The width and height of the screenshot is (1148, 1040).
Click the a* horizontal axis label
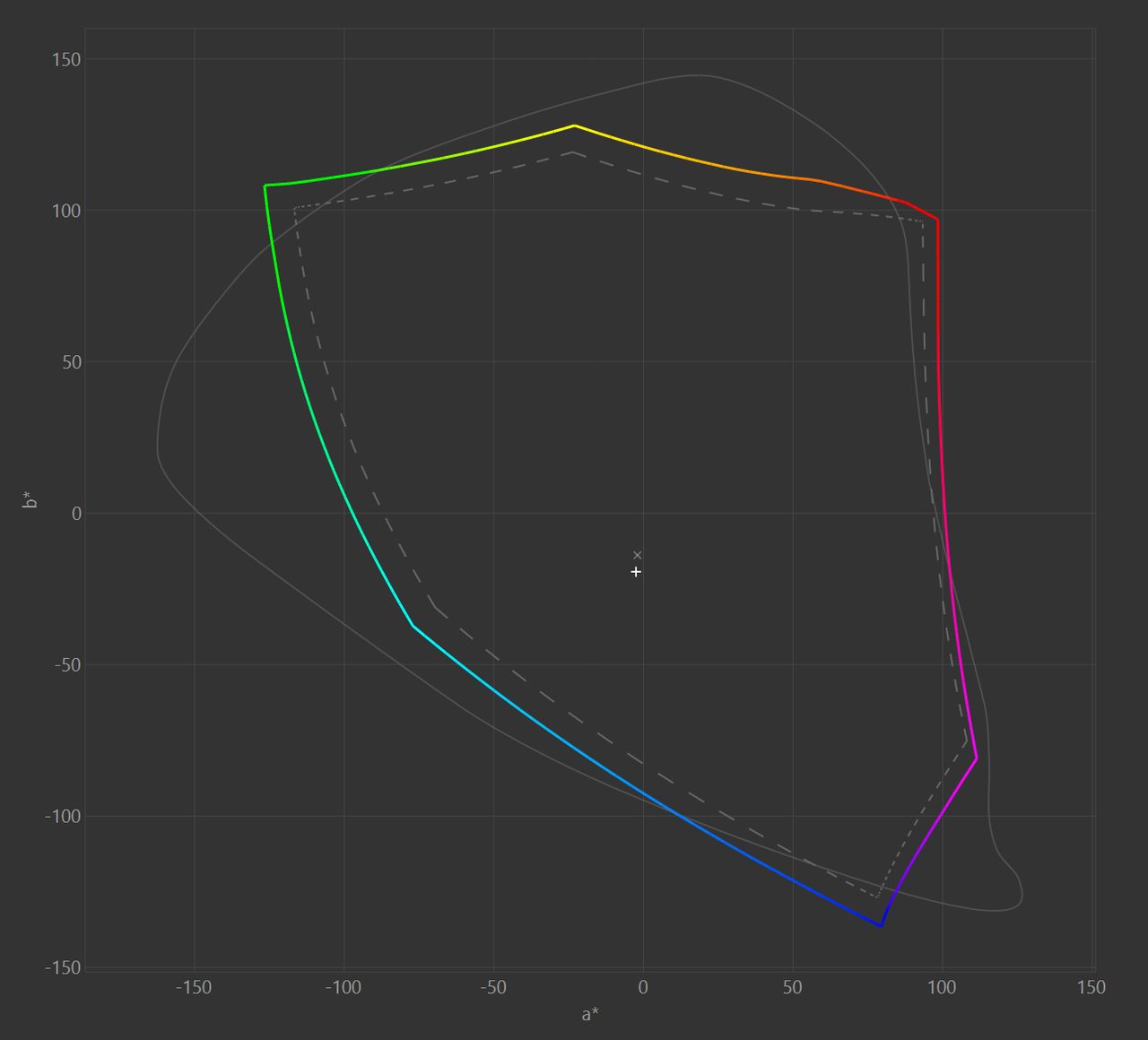(x=590, y=1014)
